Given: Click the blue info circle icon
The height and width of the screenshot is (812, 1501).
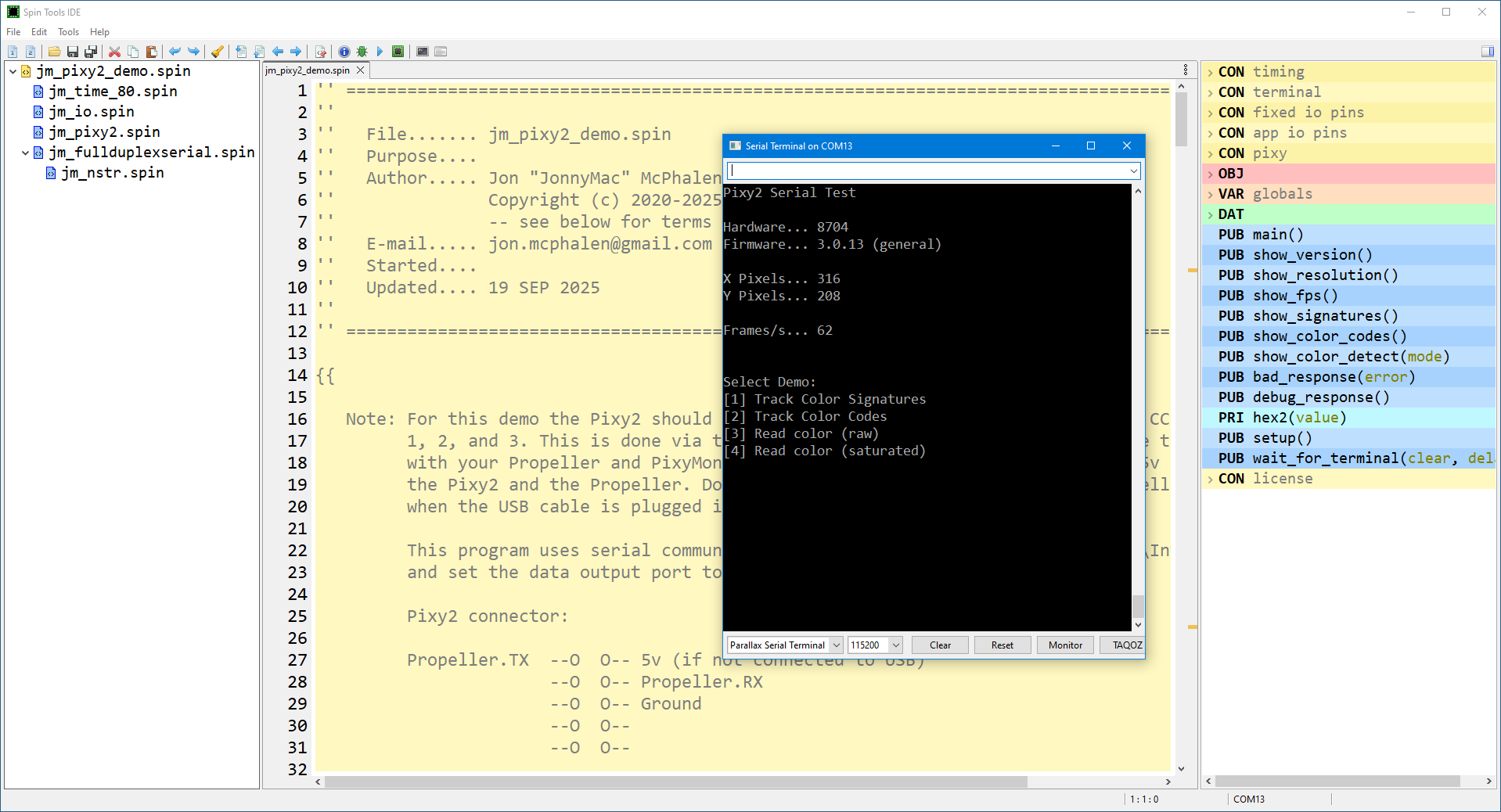Looking at the screenshot, I should 344,52.
